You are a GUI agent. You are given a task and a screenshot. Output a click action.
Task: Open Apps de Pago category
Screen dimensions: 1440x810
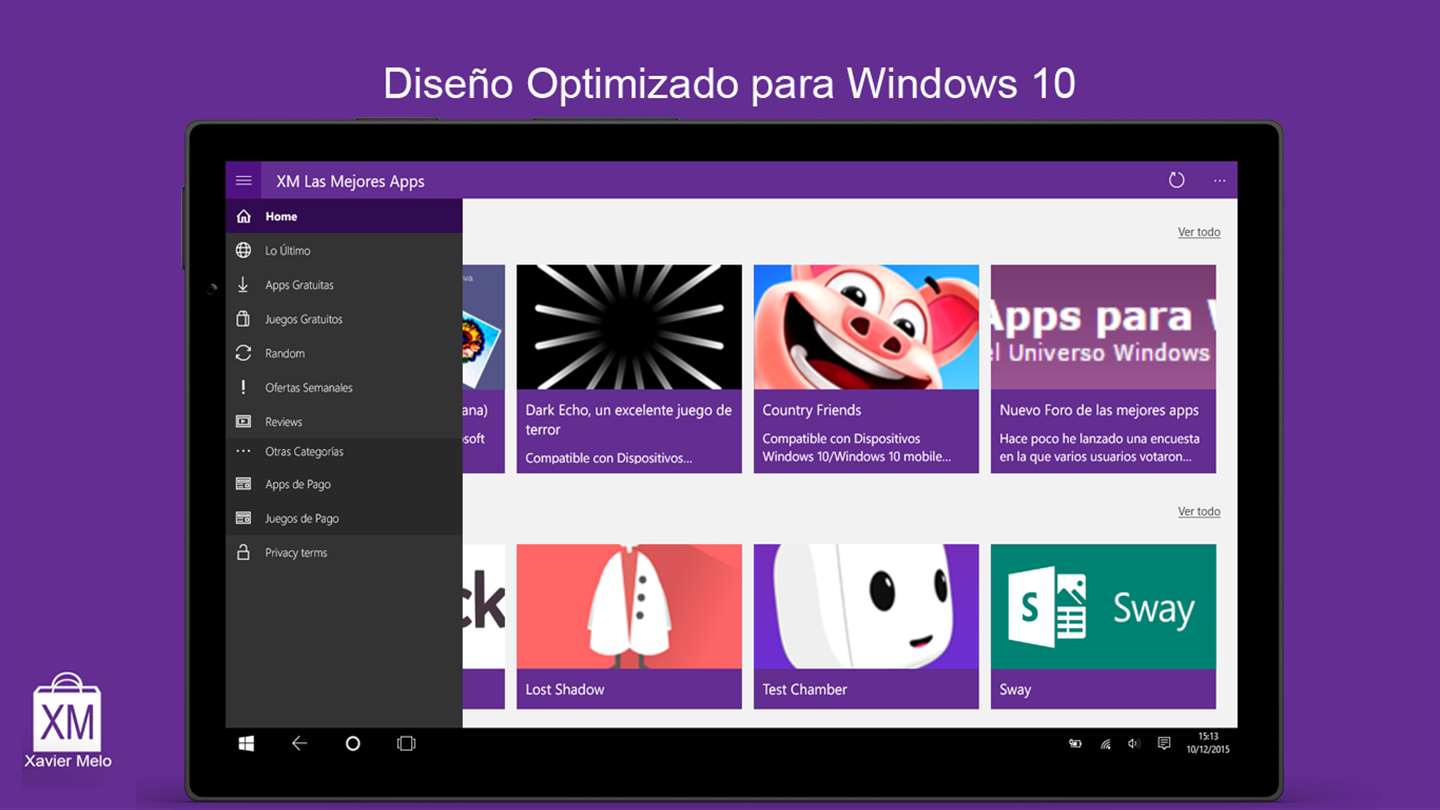coord(344,484)
